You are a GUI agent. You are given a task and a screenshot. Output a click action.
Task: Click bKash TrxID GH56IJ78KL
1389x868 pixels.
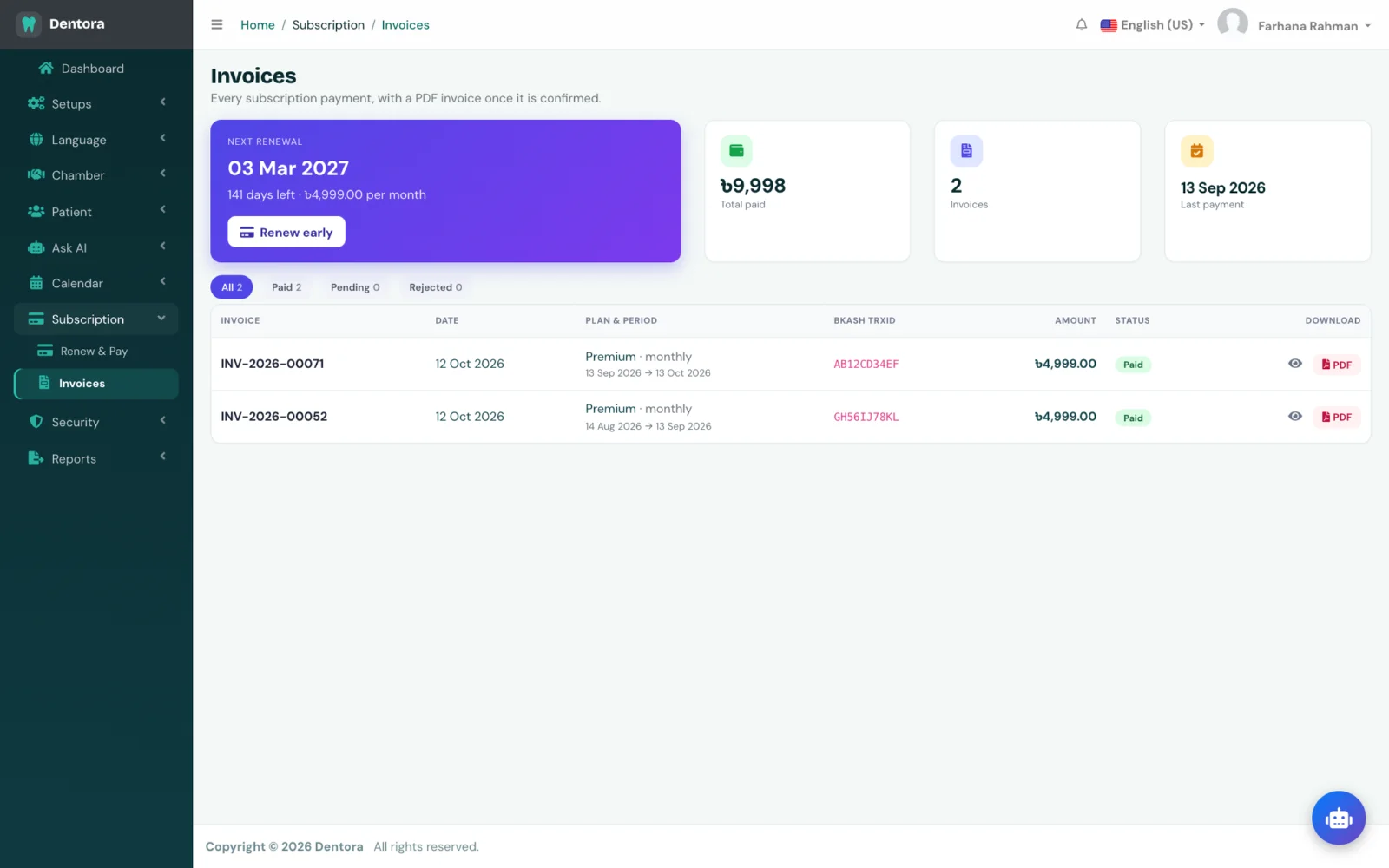tap(866, 417)
